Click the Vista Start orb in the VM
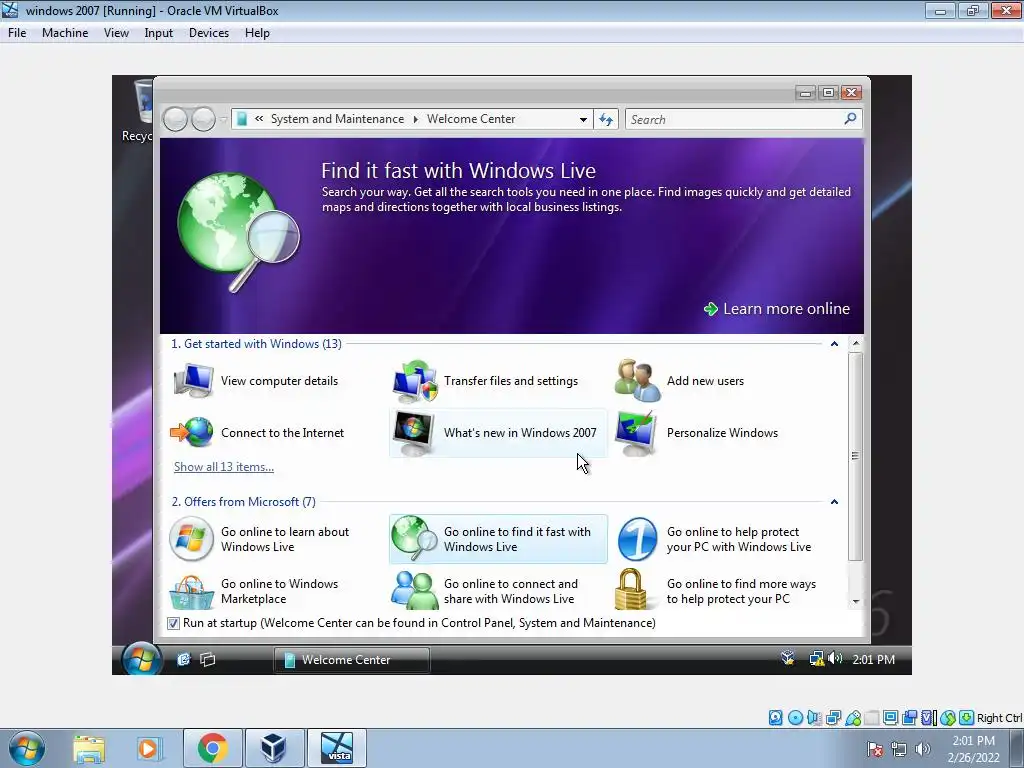 tap(141, 658)
